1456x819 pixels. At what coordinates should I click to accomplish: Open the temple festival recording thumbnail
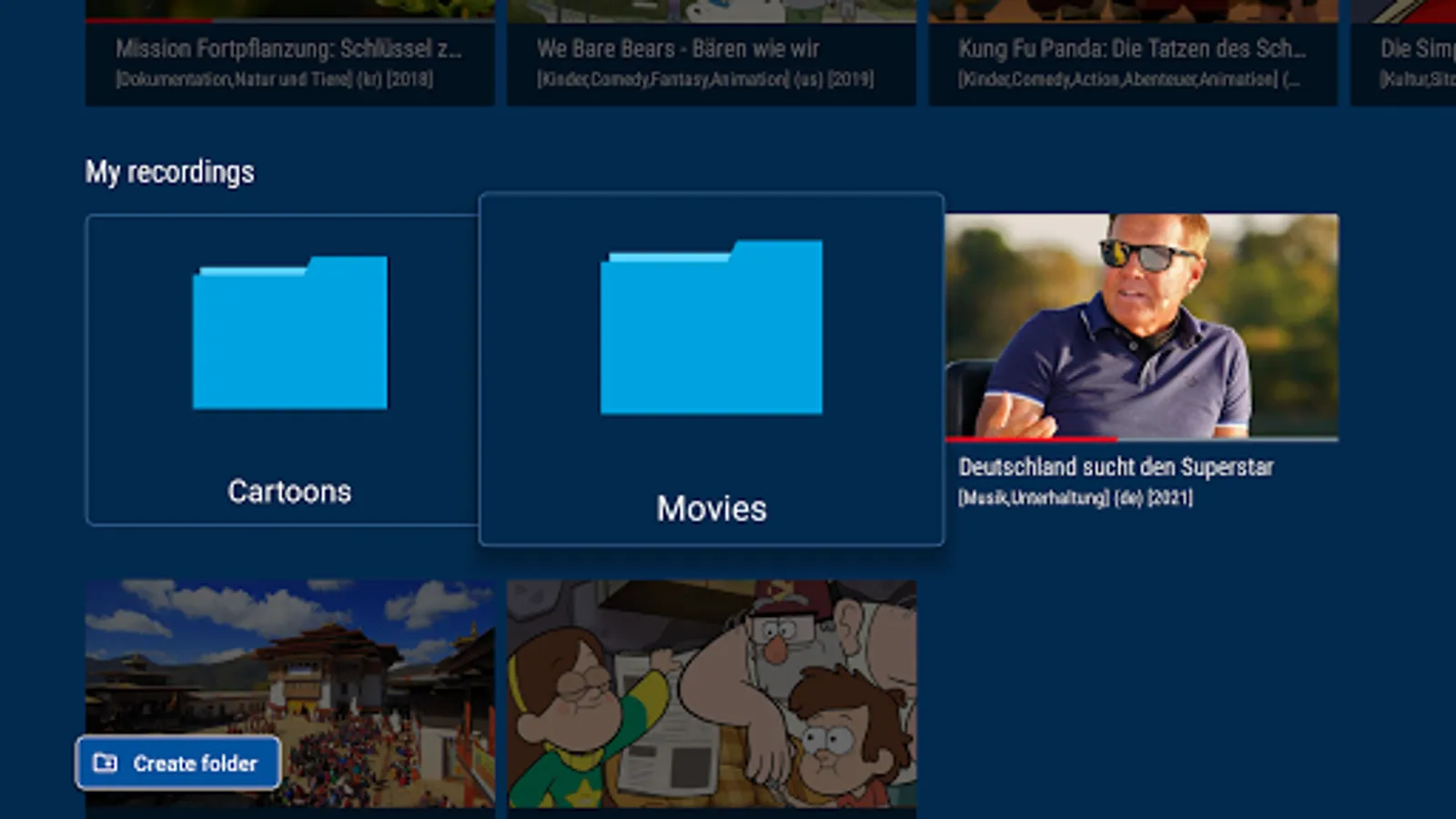tap(290, 693)
